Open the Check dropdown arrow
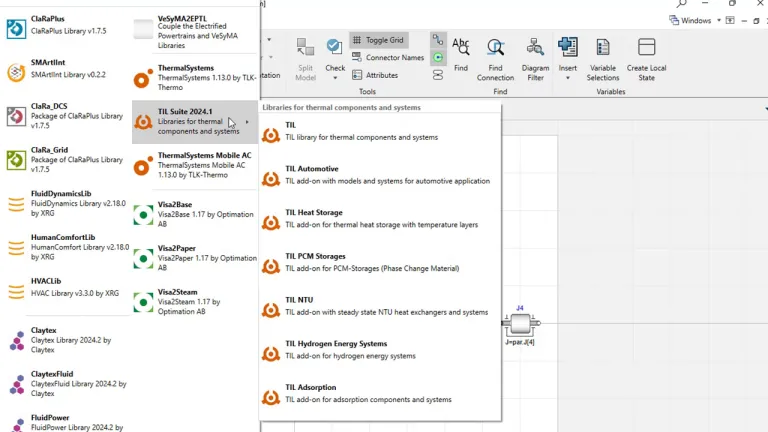This screenshot has width=768, height=432. 335,78
